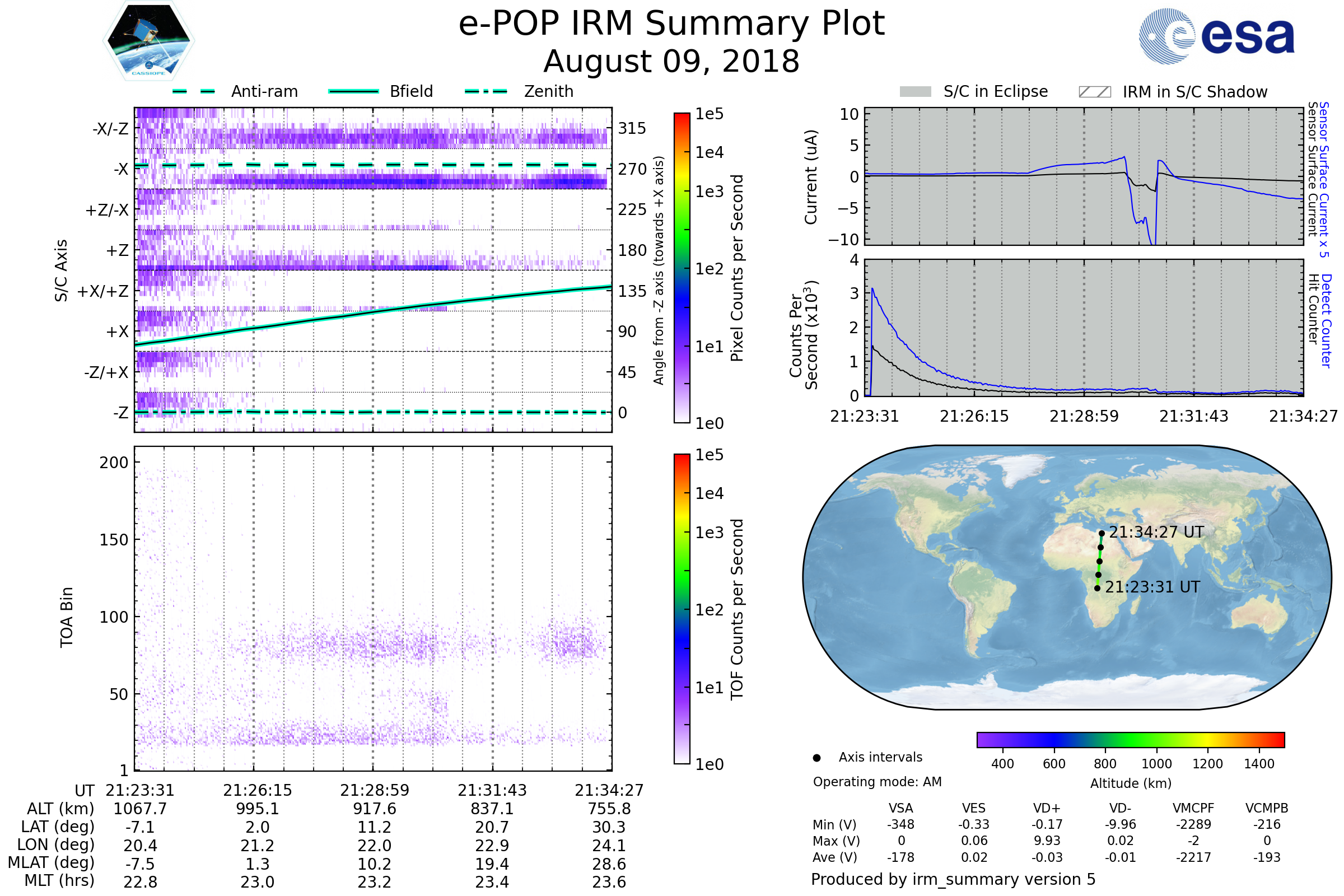Click the gray S/C in Eclipse swatch
Image resolution: width=1344 pixels, height=896 pixels.
pyautogui.click(x=915, y=92)
